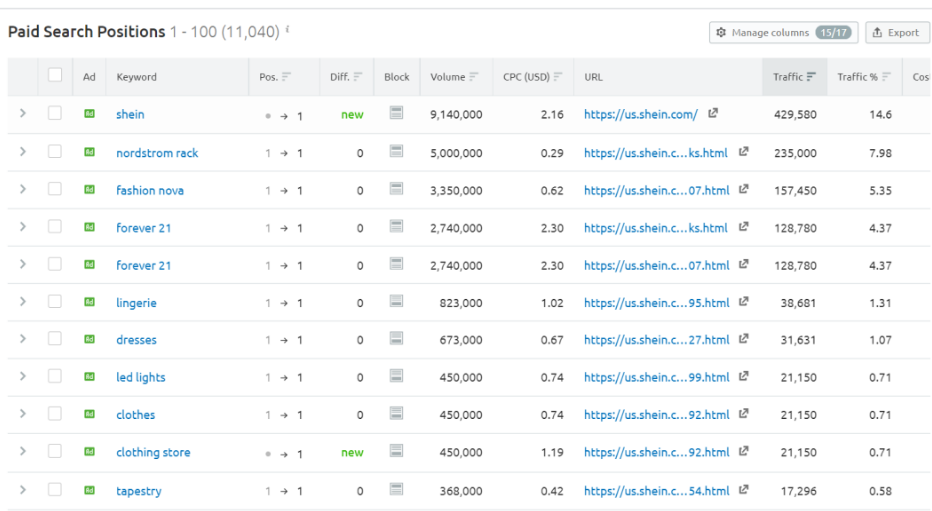
Task: Click the SERP block icon in the shein row
Action: tap(397, 114)
